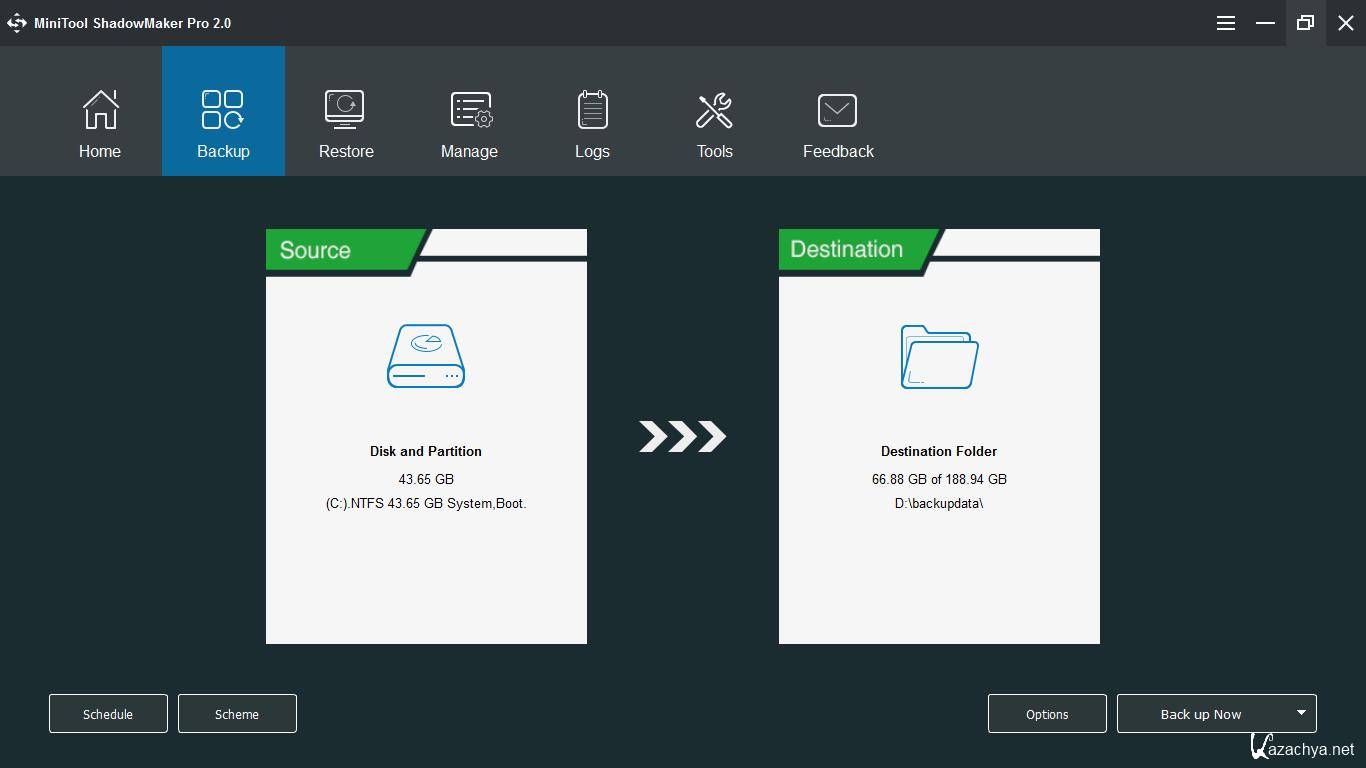Select the Destination panel header
This screenshot has width=1366, height=768.
tap(847, 250)
